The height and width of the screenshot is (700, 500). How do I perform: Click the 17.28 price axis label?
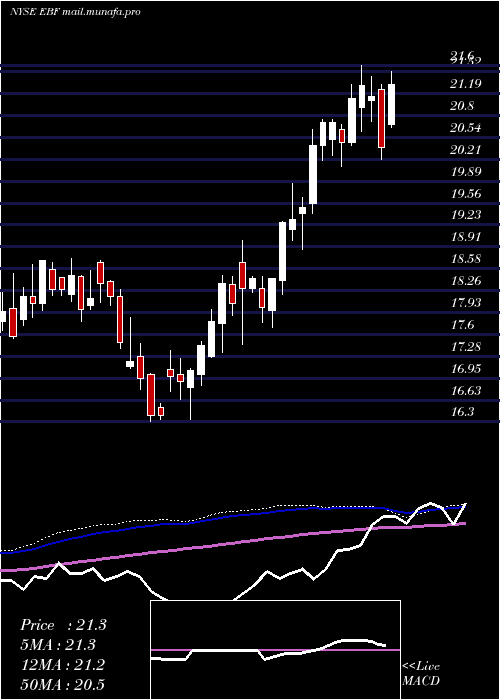coord(466,347)
